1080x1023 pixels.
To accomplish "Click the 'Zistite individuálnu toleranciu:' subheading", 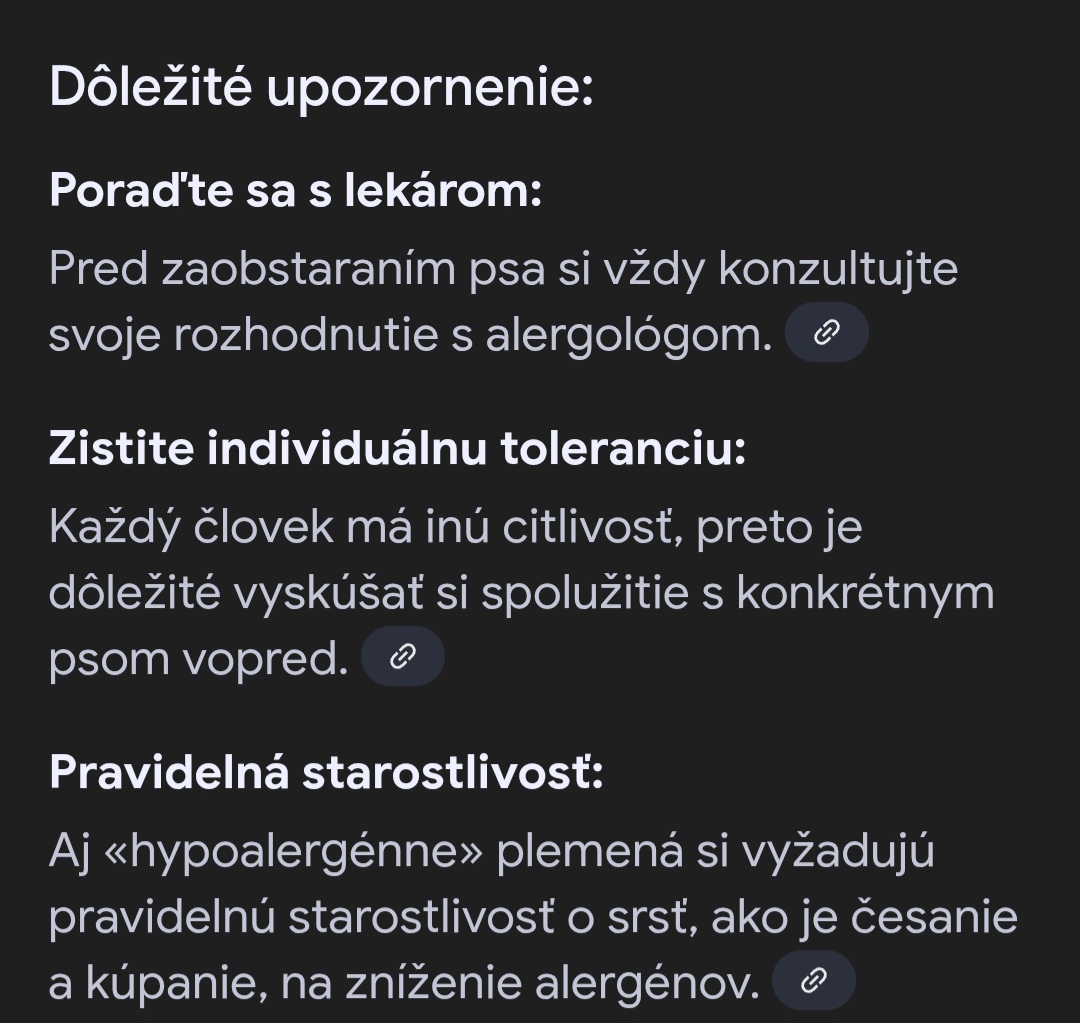I will coord(397,449).
